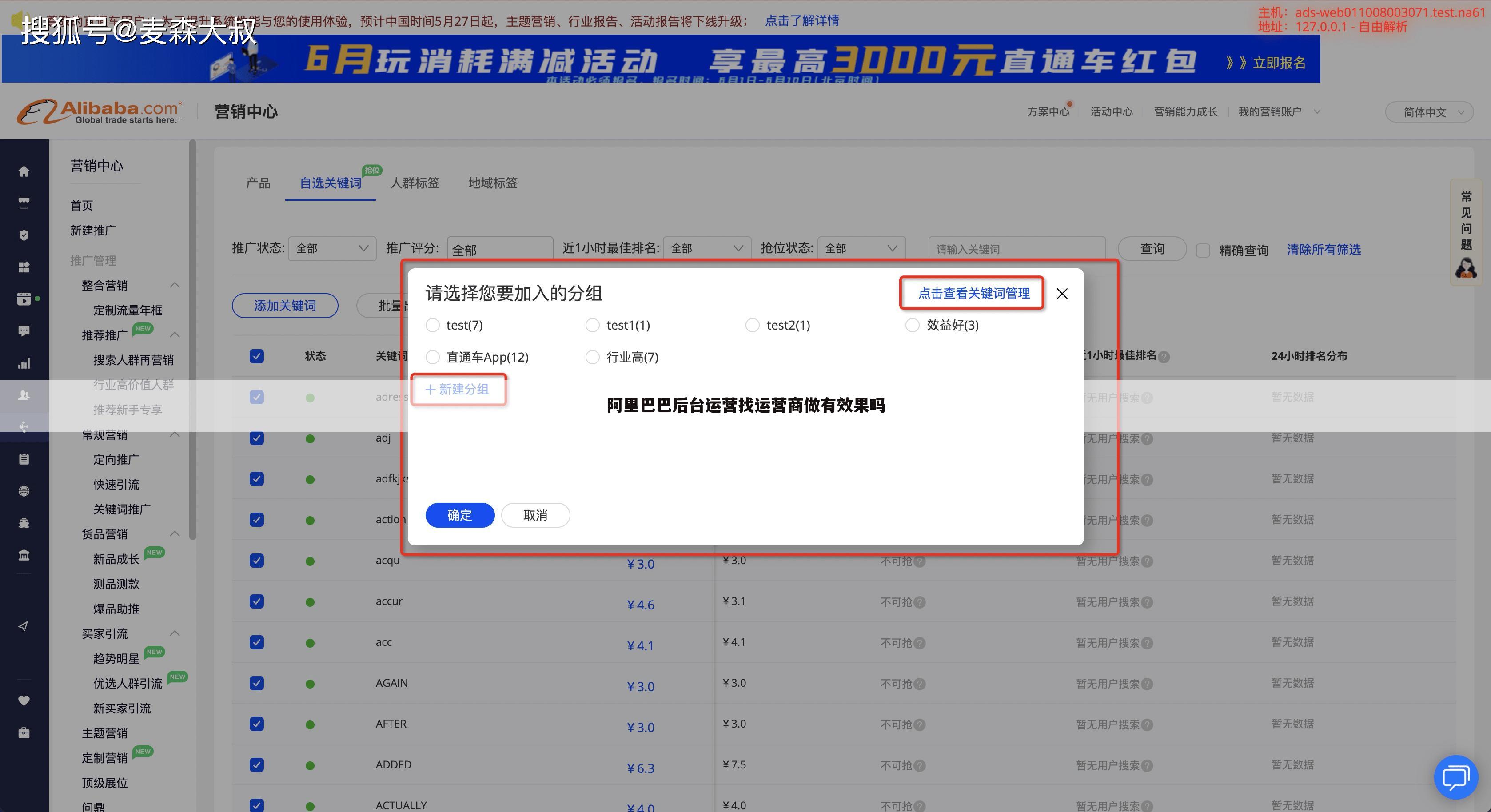Switch to the 人群标签 tab
This screenshot has width=1491, height=812.
(x=415, y=183)
